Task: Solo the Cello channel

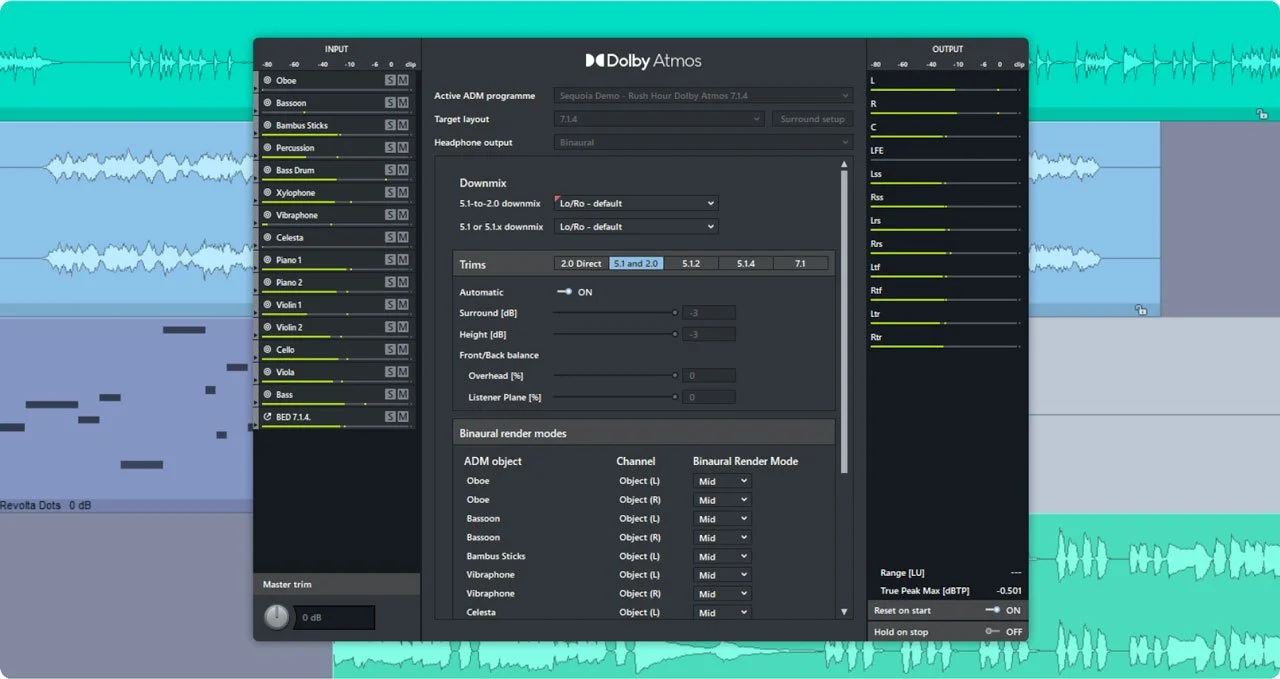Action: coord(390,350)
